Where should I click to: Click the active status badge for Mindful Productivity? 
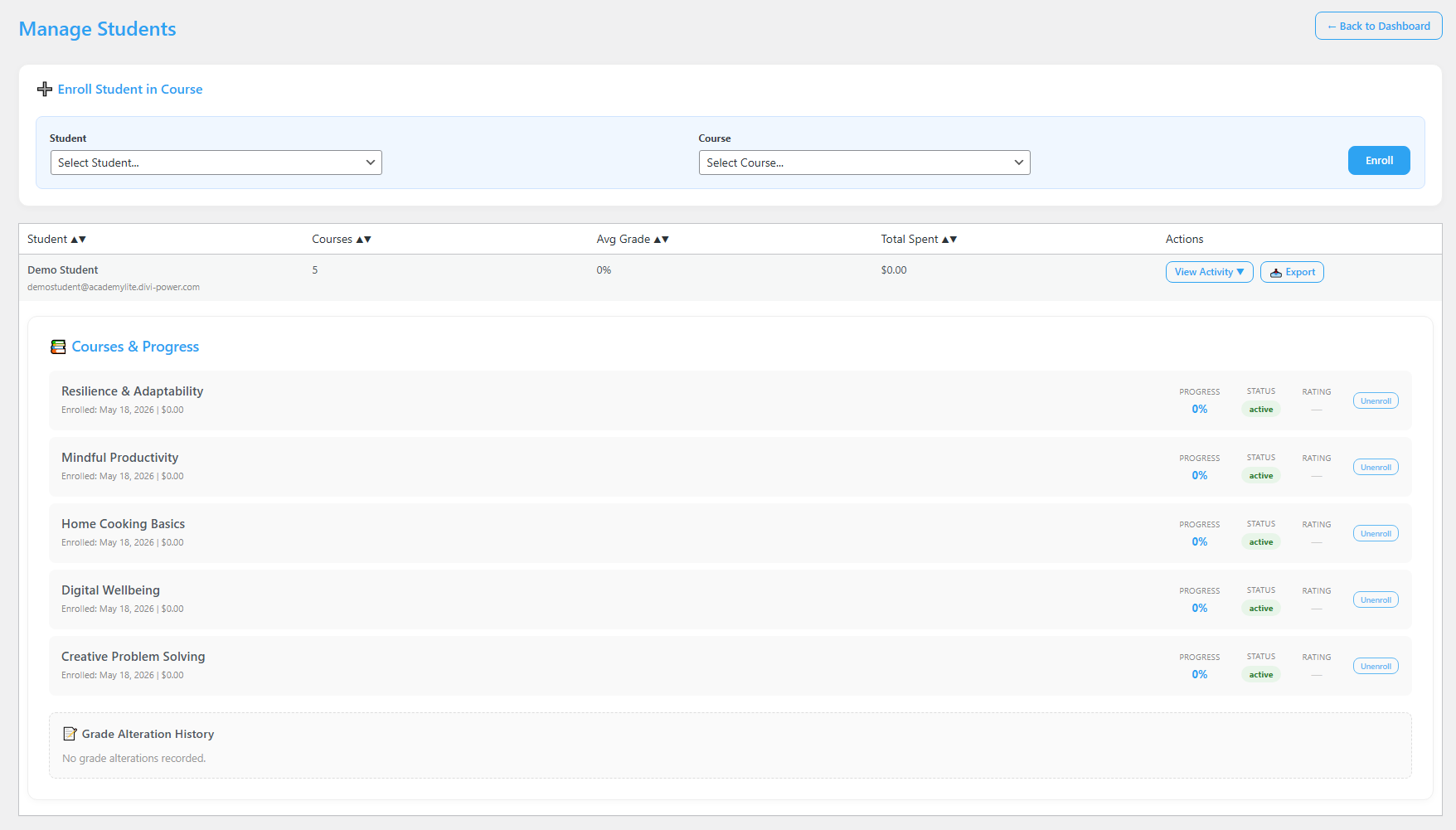(x=1261, y=476)
